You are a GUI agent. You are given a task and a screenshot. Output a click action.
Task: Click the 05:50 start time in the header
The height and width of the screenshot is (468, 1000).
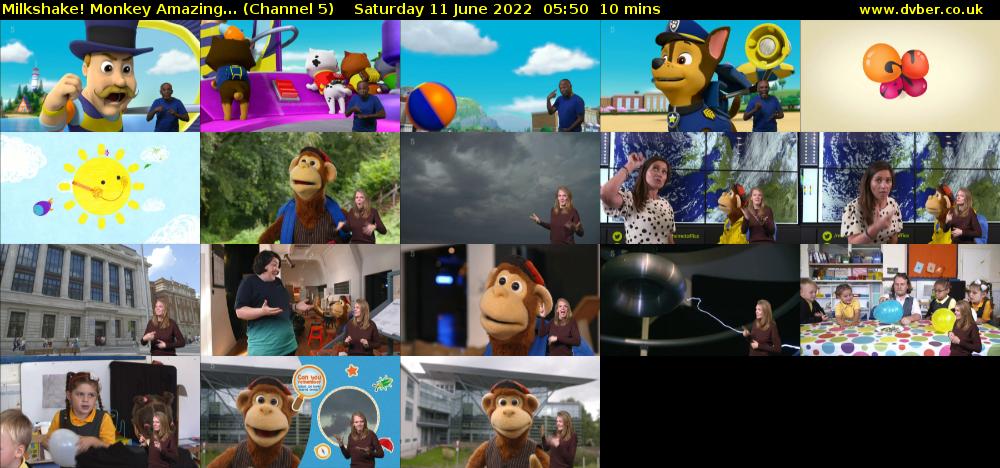coord(567,10)
